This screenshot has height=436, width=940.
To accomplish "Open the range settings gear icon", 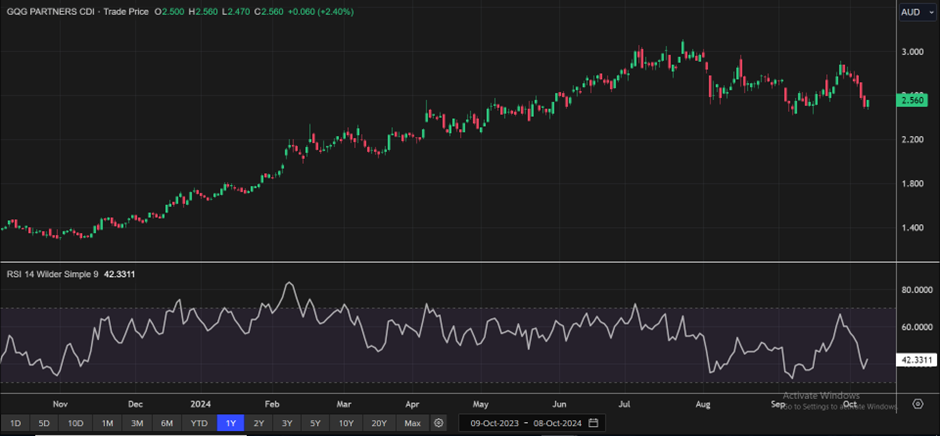I will pos(438,423).
